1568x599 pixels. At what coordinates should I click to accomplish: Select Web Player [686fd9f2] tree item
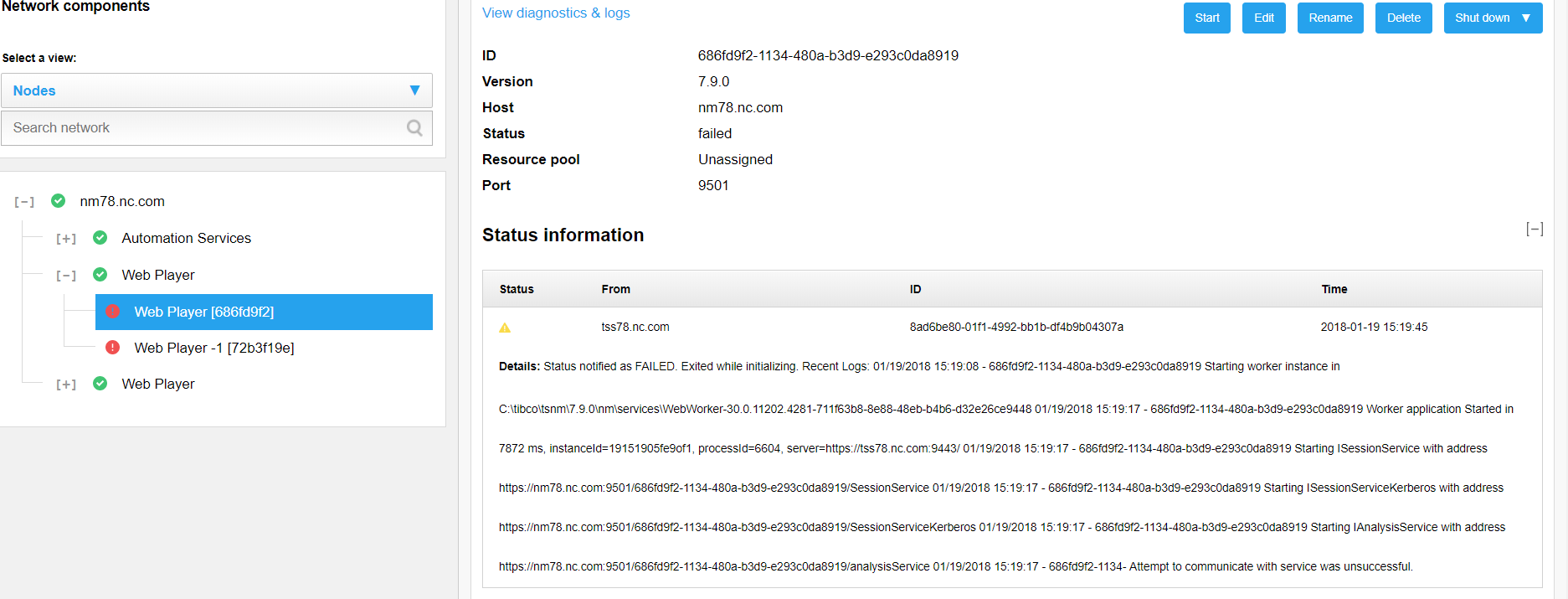264,312
